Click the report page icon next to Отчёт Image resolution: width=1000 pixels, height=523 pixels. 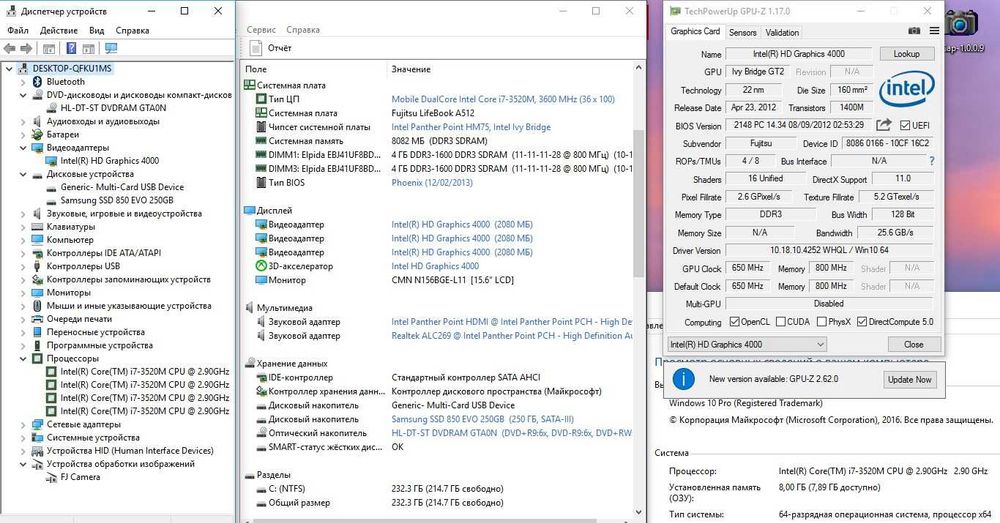pos(256,48)
